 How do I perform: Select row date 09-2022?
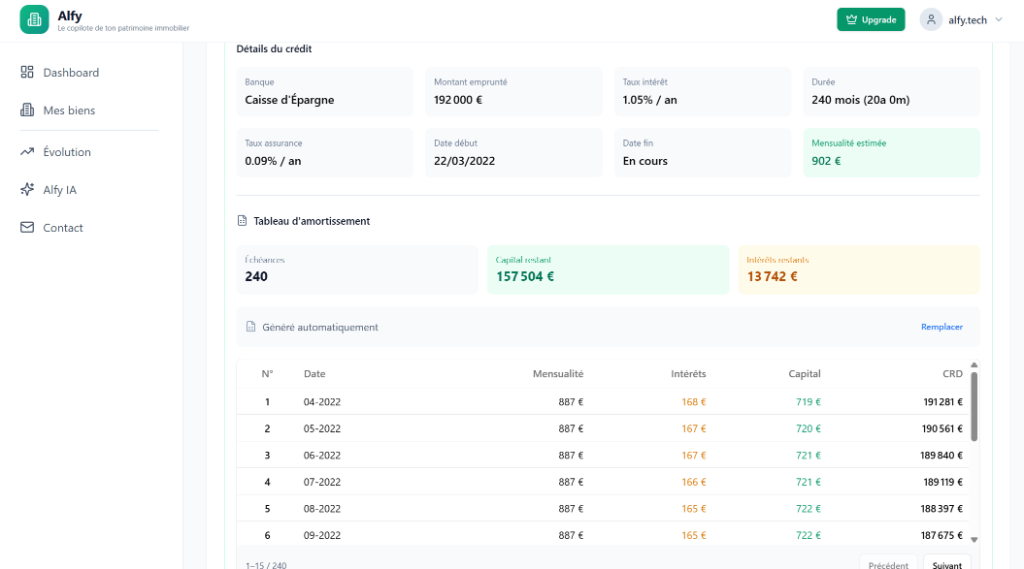(x=322, y=535)
